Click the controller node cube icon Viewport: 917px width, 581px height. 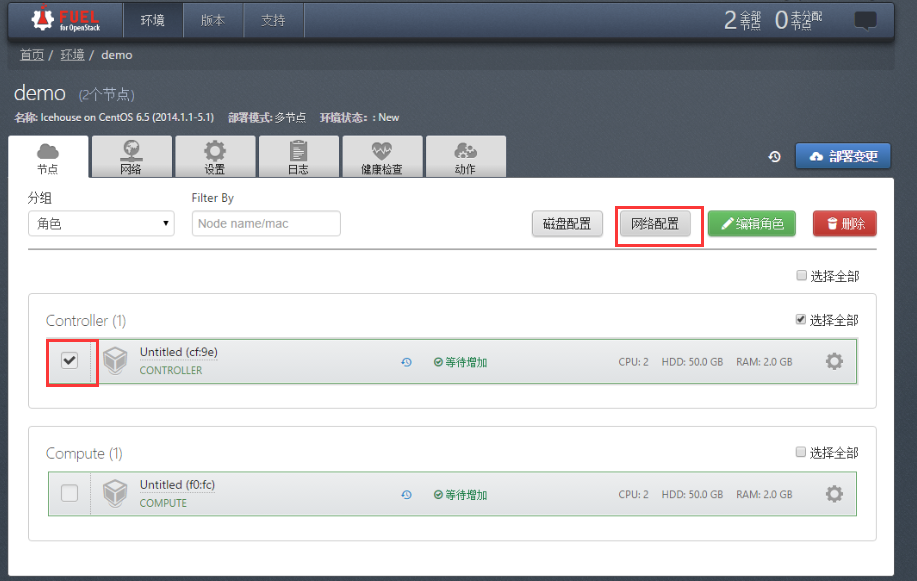click(115, 360)
